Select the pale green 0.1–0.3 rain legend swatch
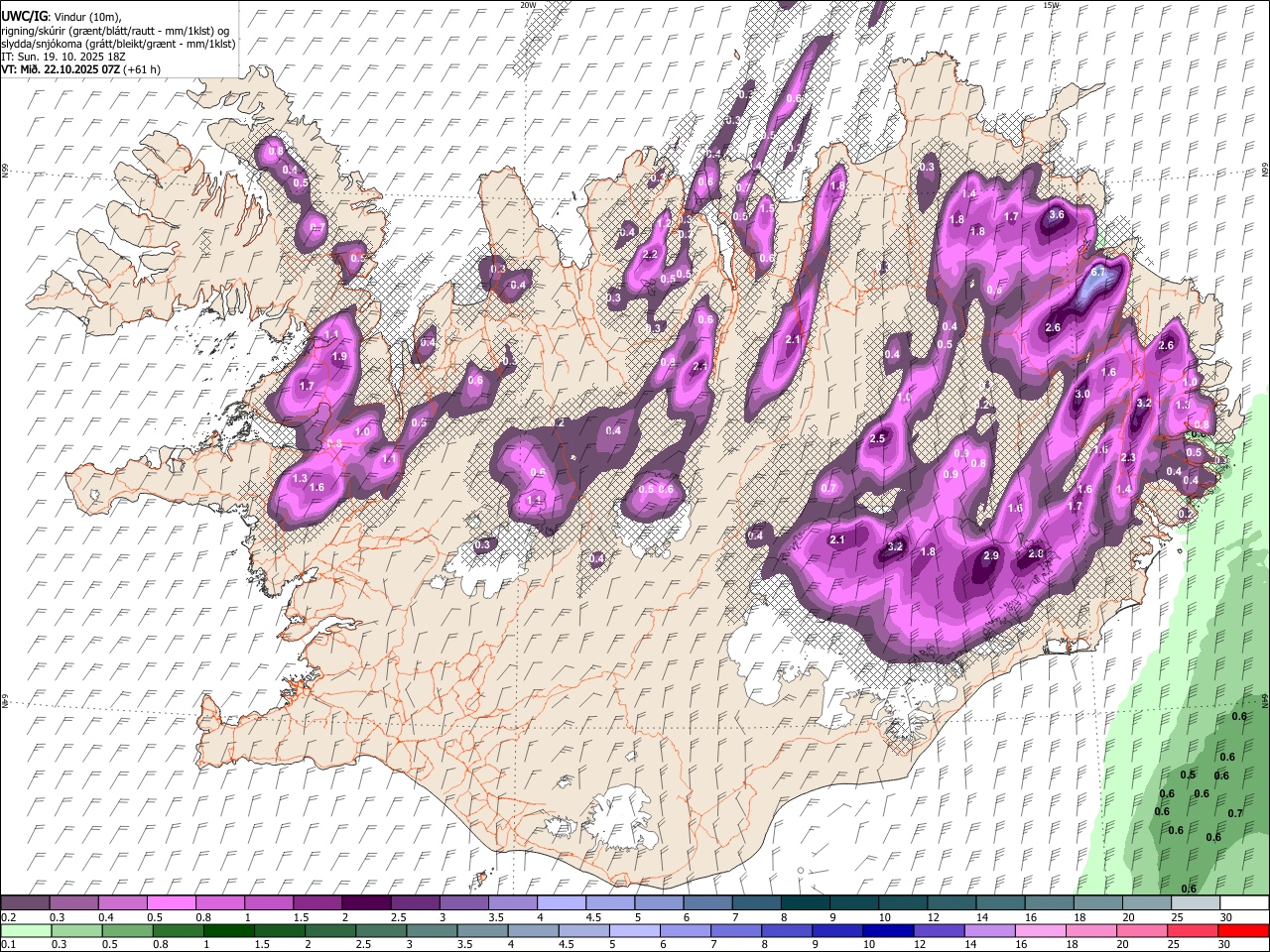Viewport: 1270px width, 952px height. tap(26, 931)
